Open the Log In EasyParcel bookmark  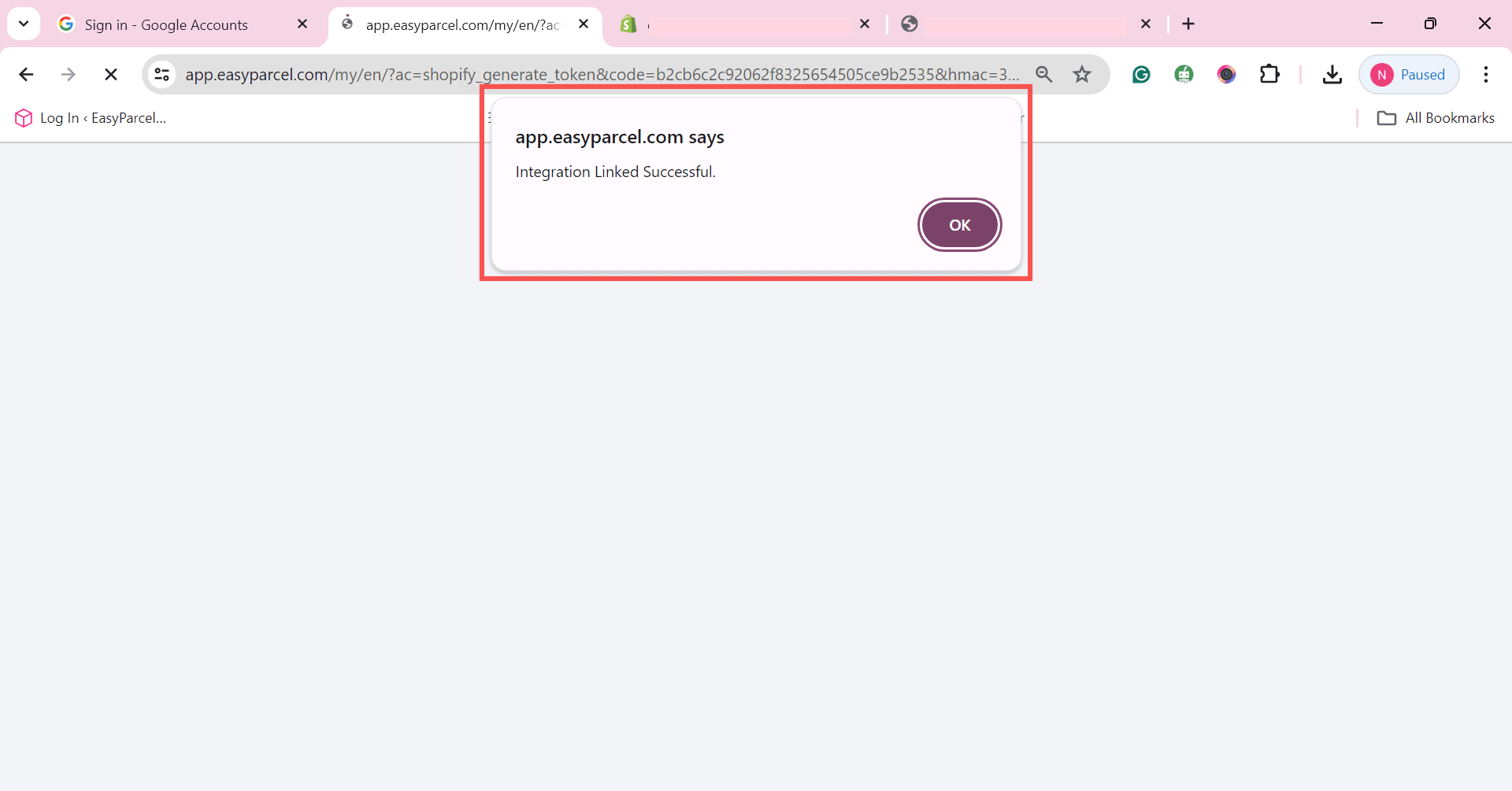(89, 118)
